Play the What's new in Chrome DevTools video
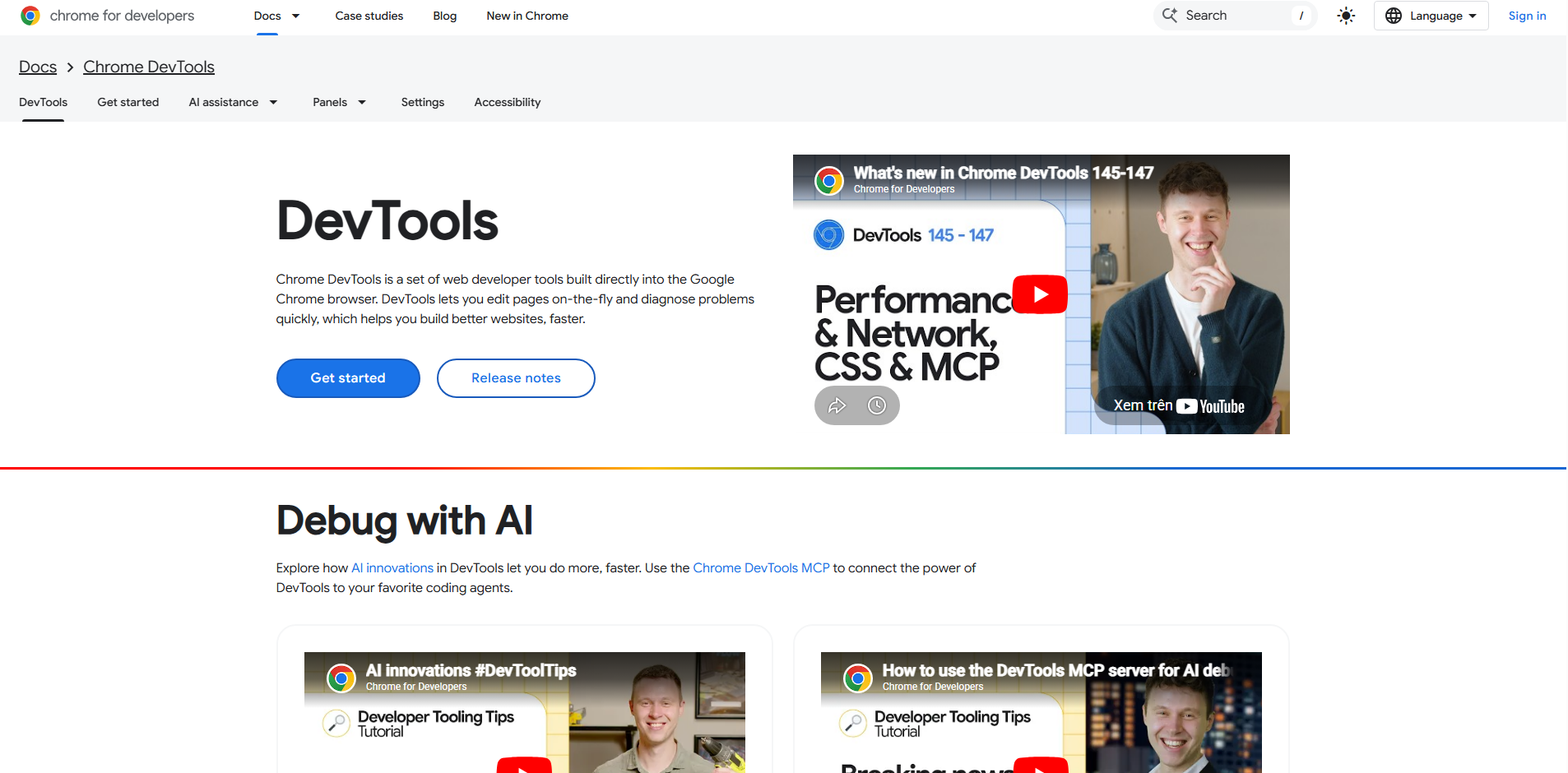 point(1040,294)
